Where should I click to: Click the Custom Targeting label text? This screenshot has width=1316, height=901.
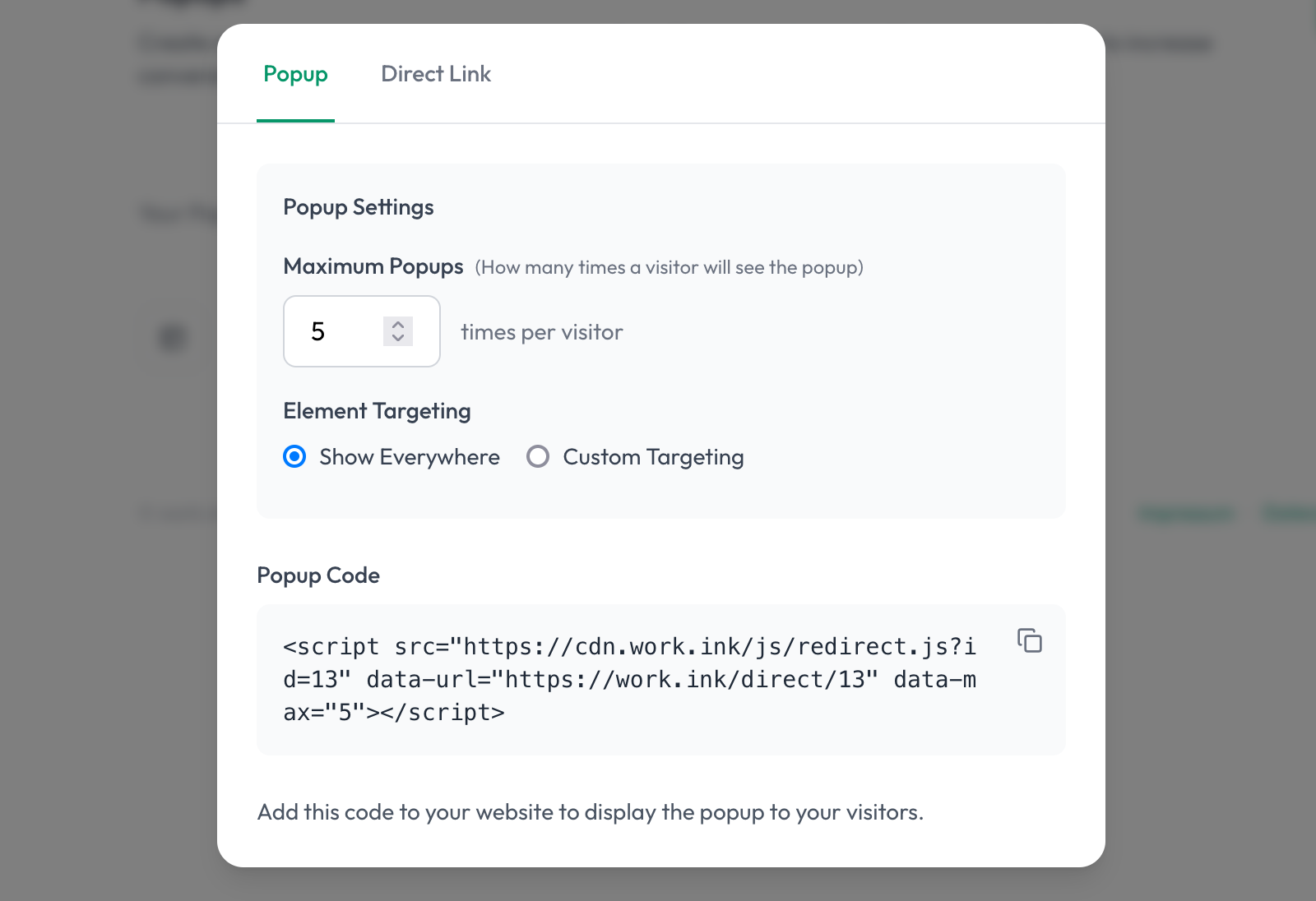653,457
